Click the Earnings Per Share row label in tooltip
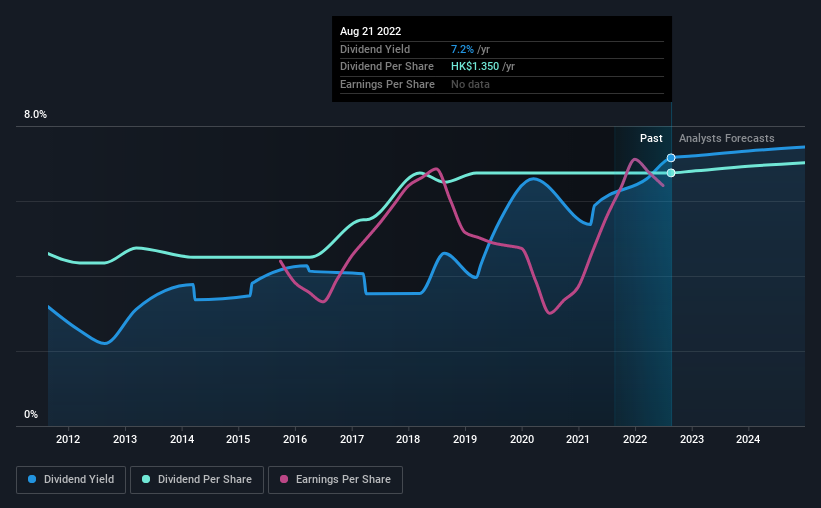 387,84
